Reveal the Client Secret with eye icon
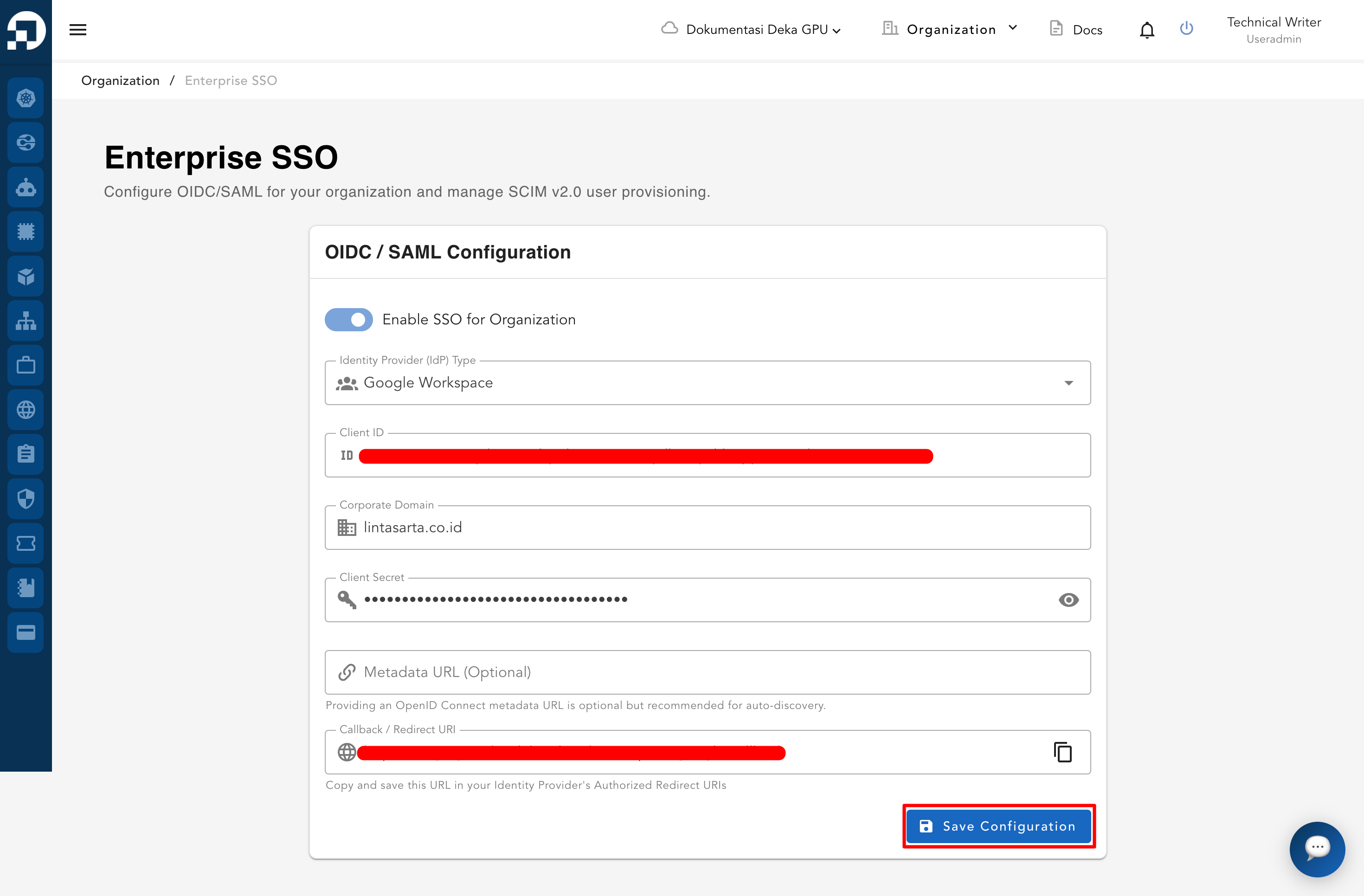The image size is (1364, 896). pyautogui.click(x=1068, y=599)
